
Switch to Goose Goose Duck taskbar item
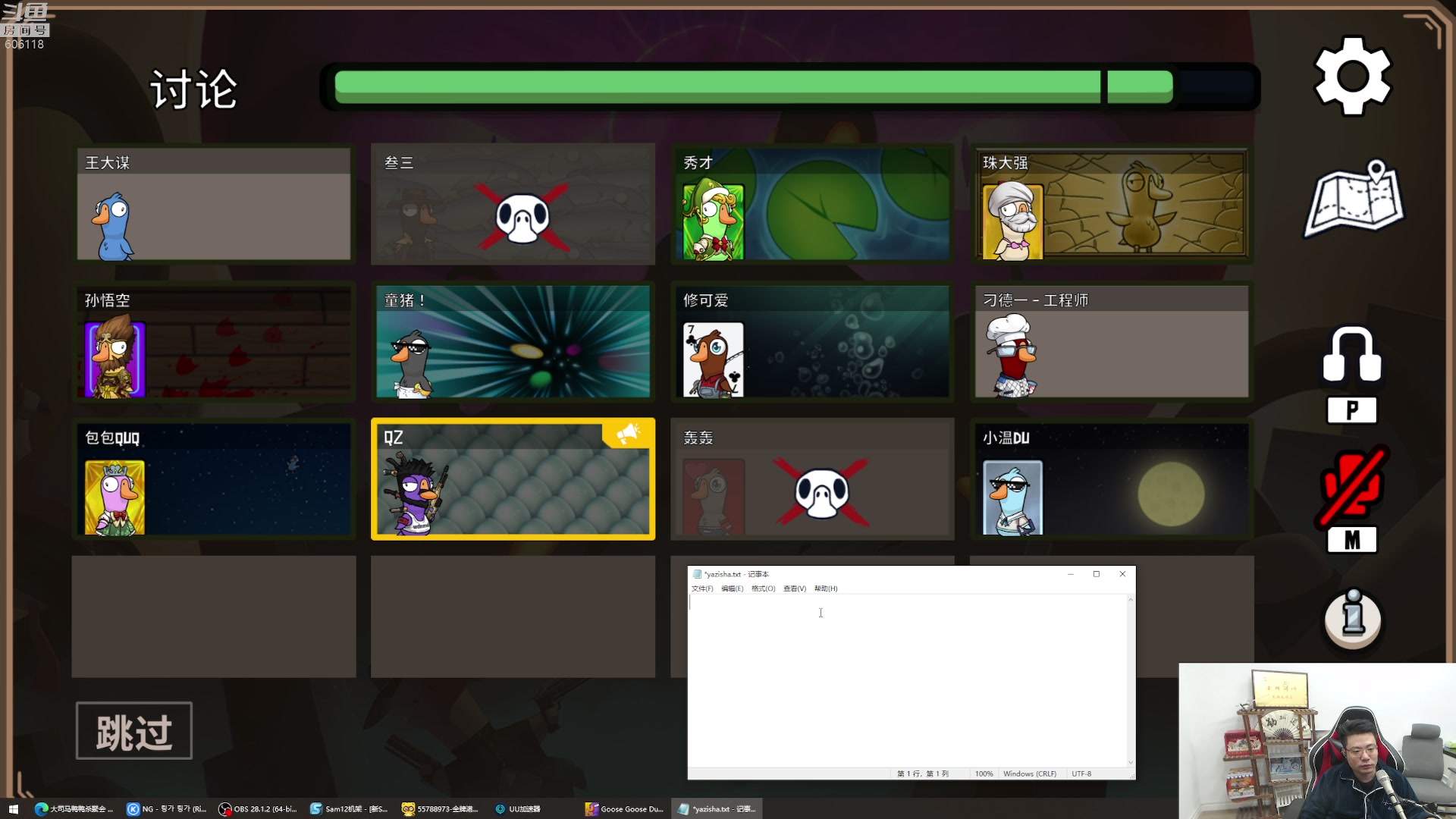[x=625, y=809]
